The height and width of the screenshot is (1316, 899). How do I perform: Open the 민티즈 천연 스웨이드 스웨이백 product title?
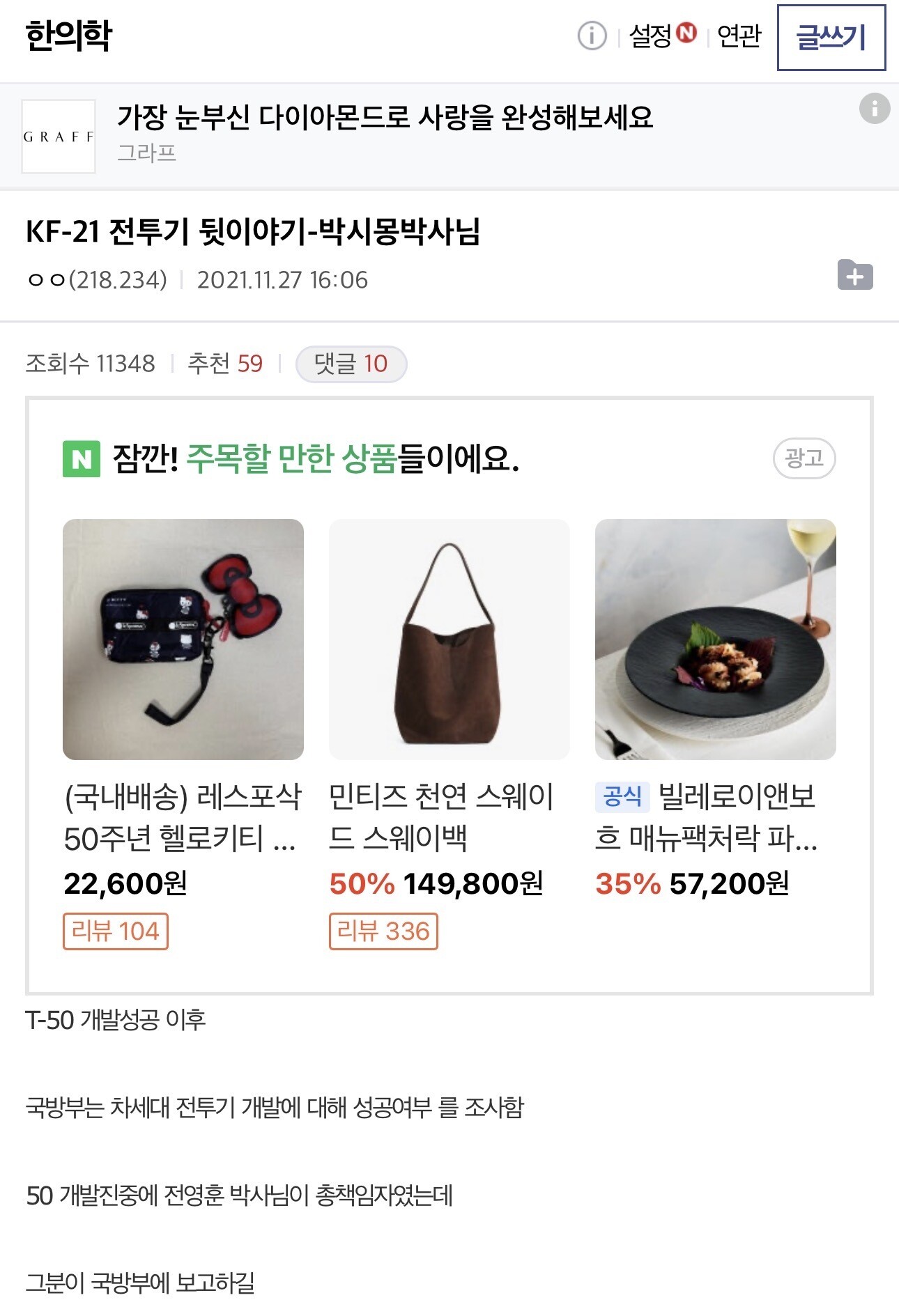(440, 816)
